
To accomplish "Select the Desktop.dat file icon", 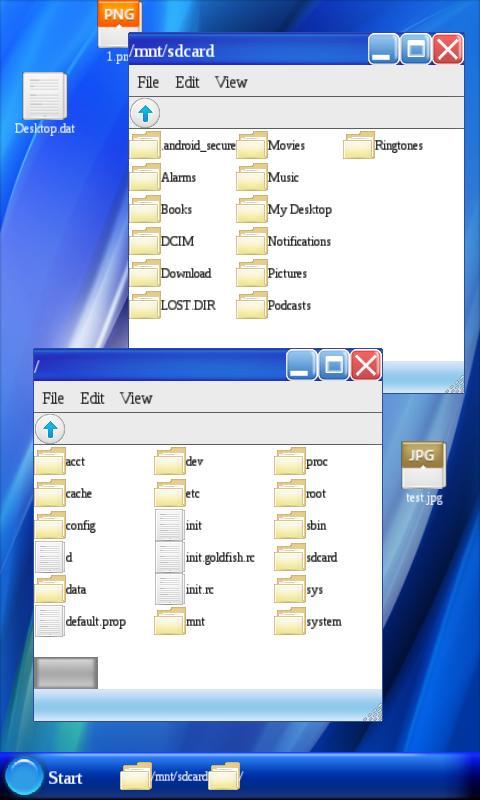I will coord(44,104).
